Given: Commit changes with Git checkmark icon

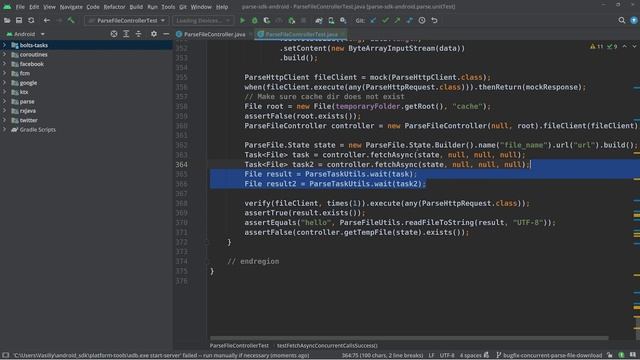Looking at the screenshot, I should (x=385, y=20).
